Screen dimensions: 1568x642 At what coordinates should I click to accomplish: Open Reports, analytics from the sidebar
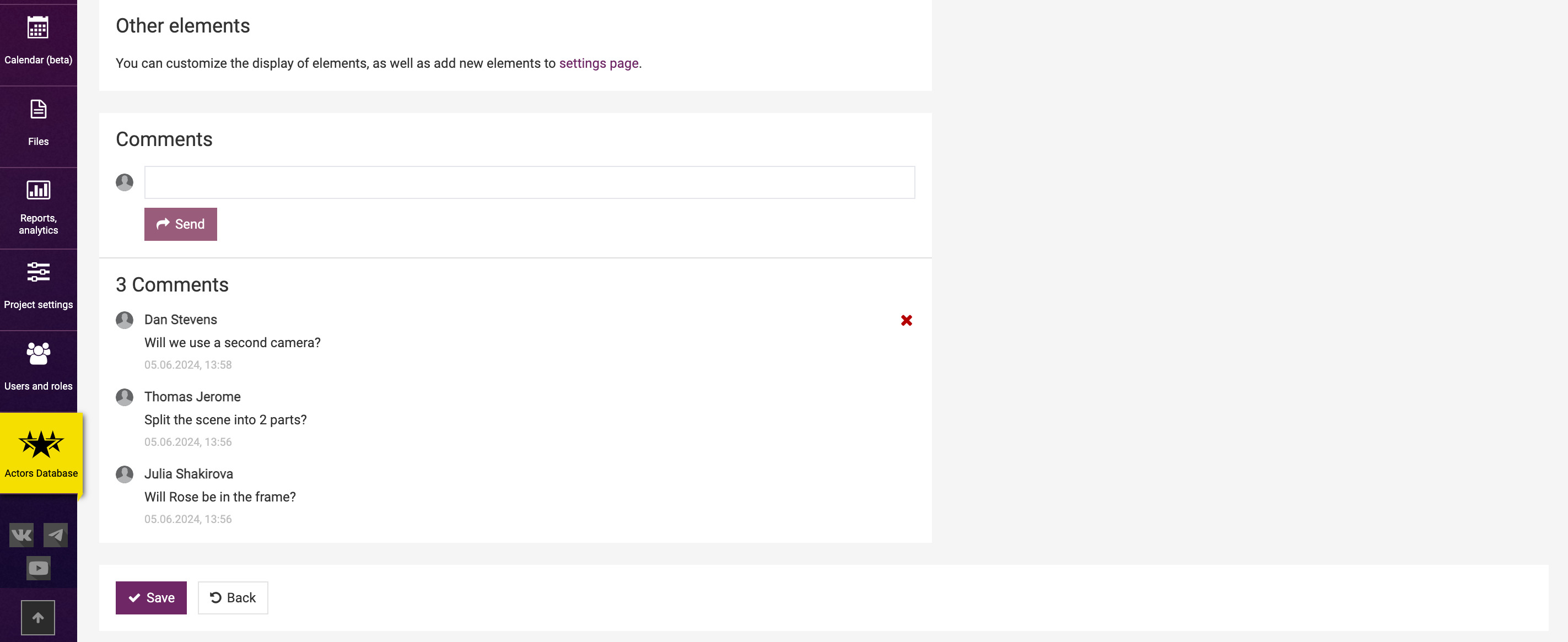[39, 208]
